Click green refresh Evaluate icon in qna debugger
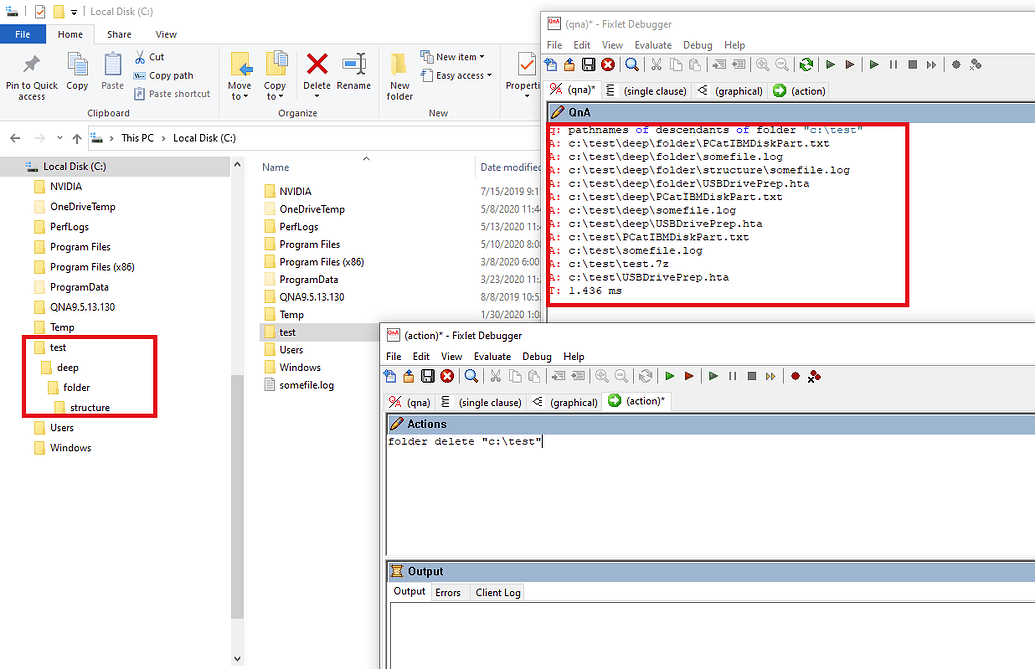Viewport: 1035px width, 669px height. pos(806,65)
